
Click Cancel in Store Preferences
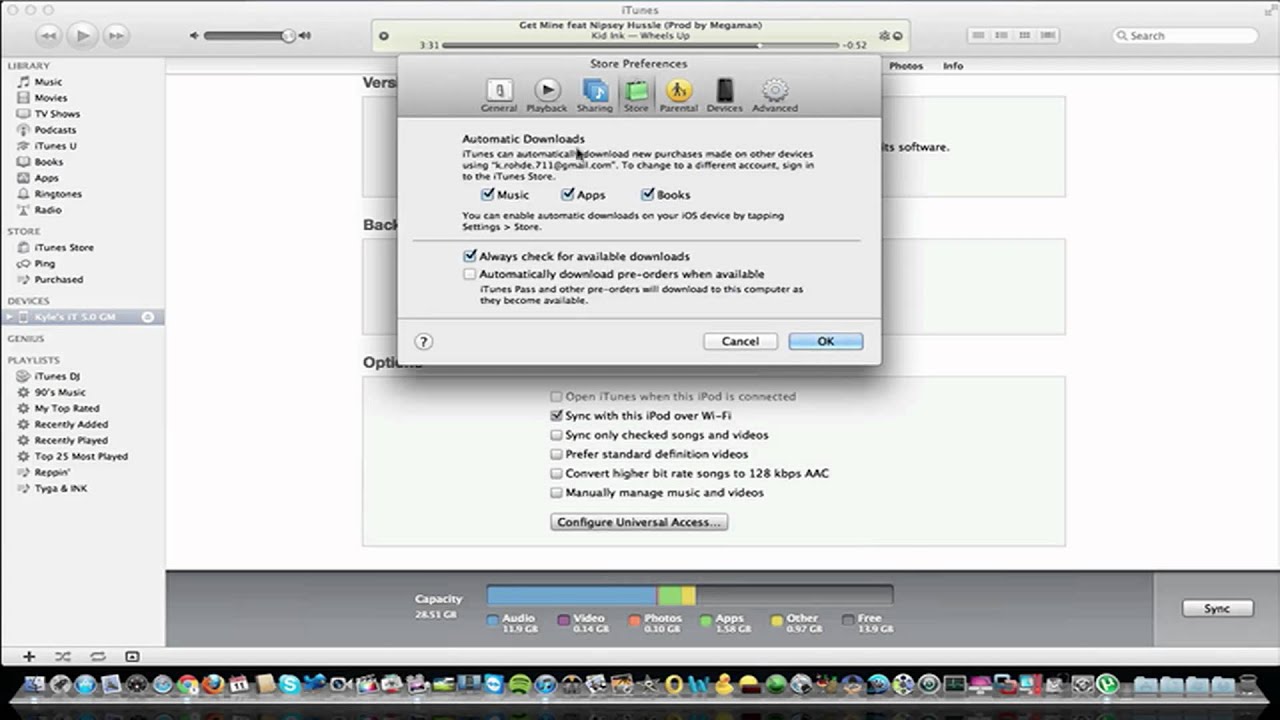coord(740,341)
